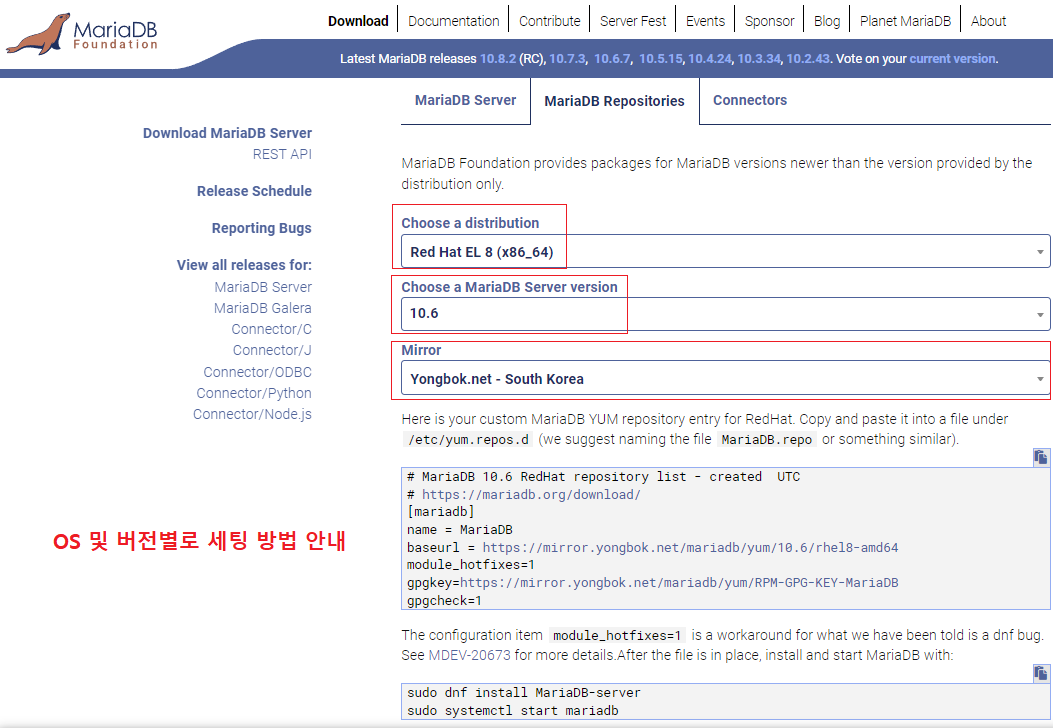Screen dimensions: 1053x728
Task: View releases for Connector/Node.js
Action: coord(253,414)
